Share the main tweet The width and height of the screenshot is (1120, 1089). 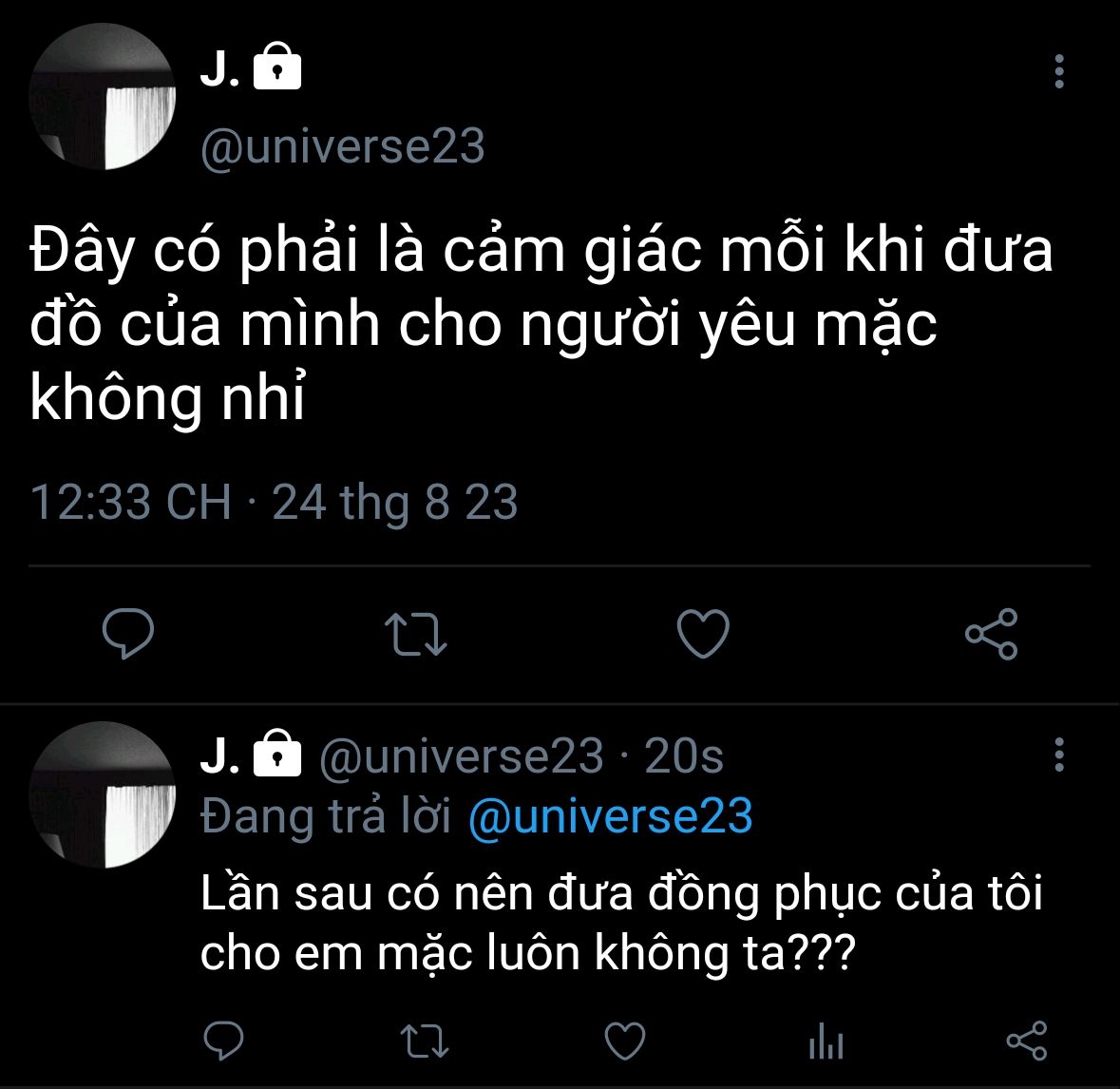click(992, 634)
